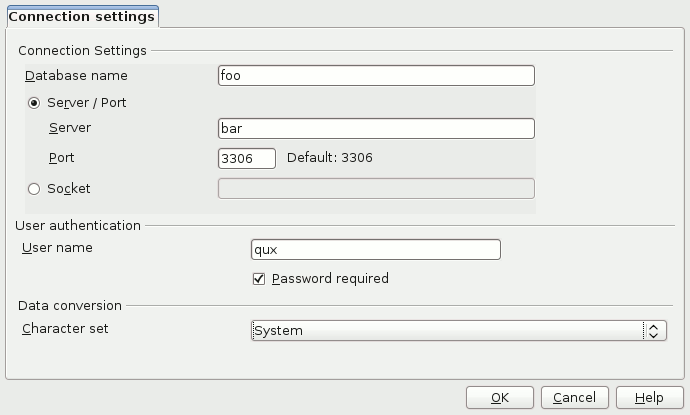Switch to the Connection settings tab
690x415 pixels.
82,17
